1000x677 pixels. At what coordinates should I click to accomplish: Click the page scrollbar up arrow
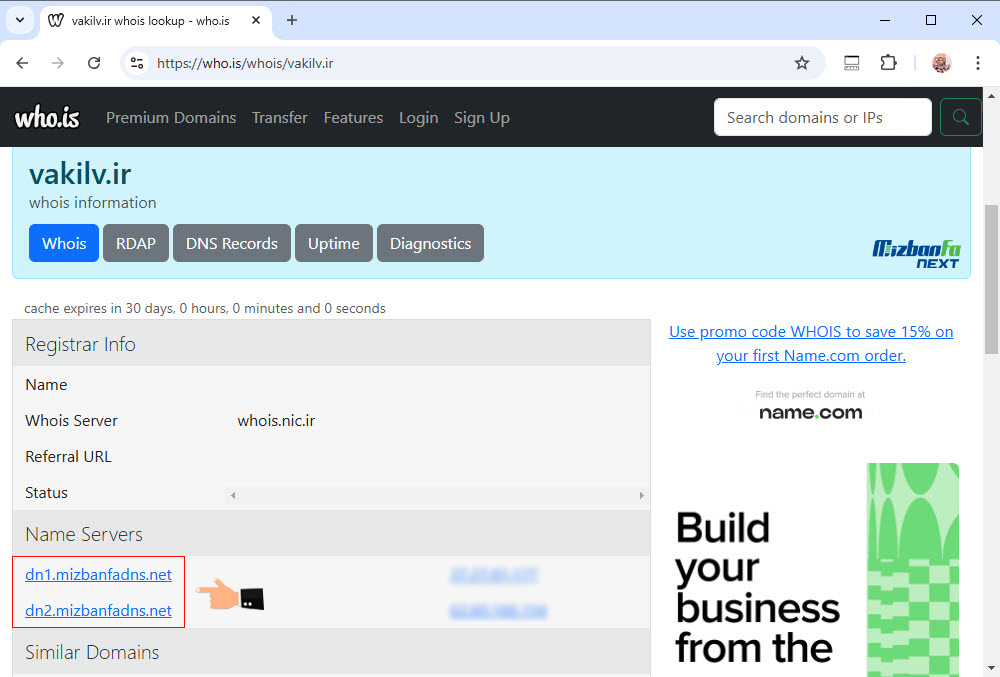(x=991, y=96)
